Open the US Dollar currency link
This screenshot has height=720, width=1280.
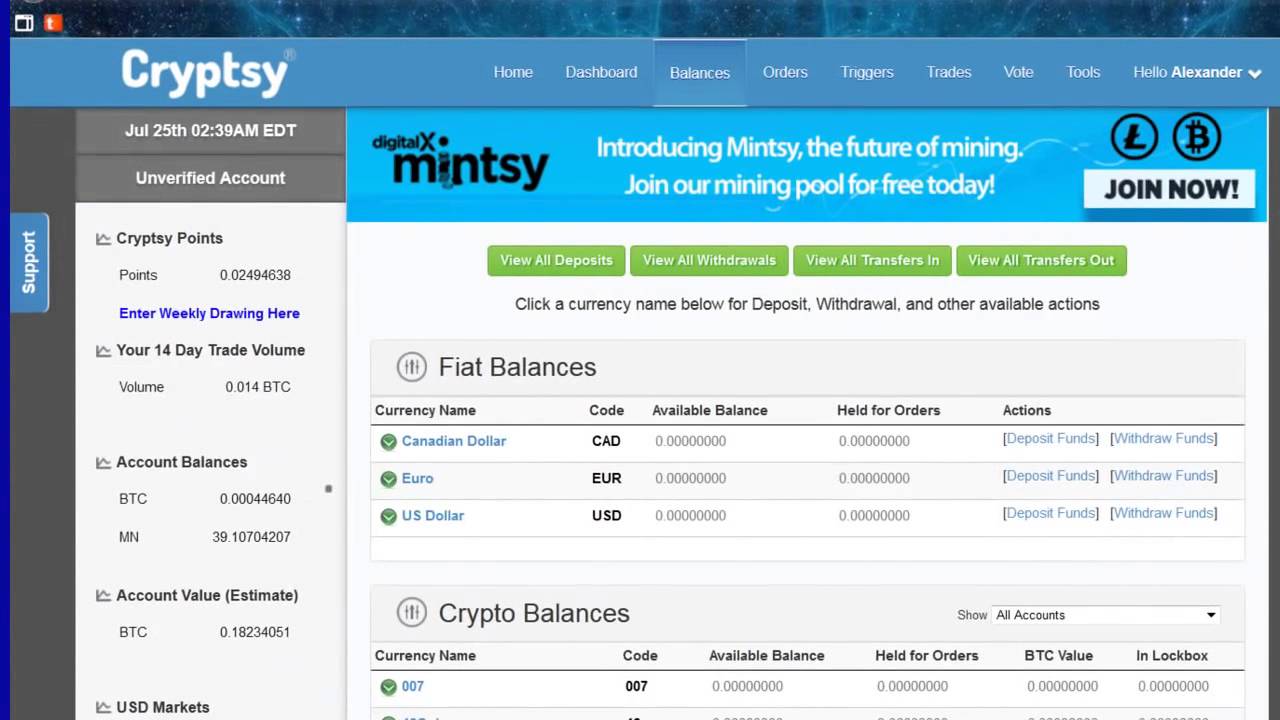tap(433, 516)
